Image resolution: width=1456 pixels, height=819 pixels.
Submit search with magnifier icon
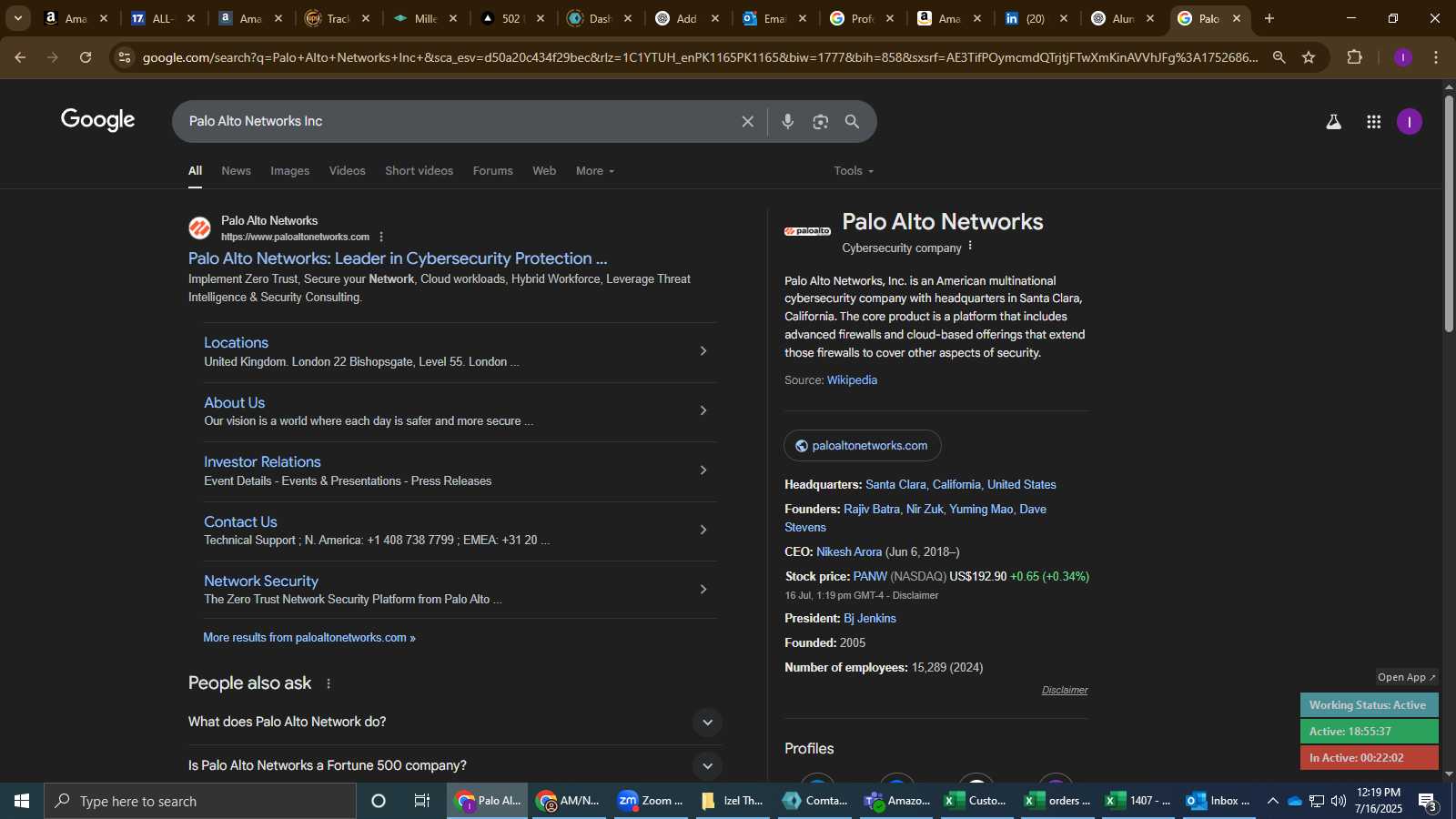(852, 121)
